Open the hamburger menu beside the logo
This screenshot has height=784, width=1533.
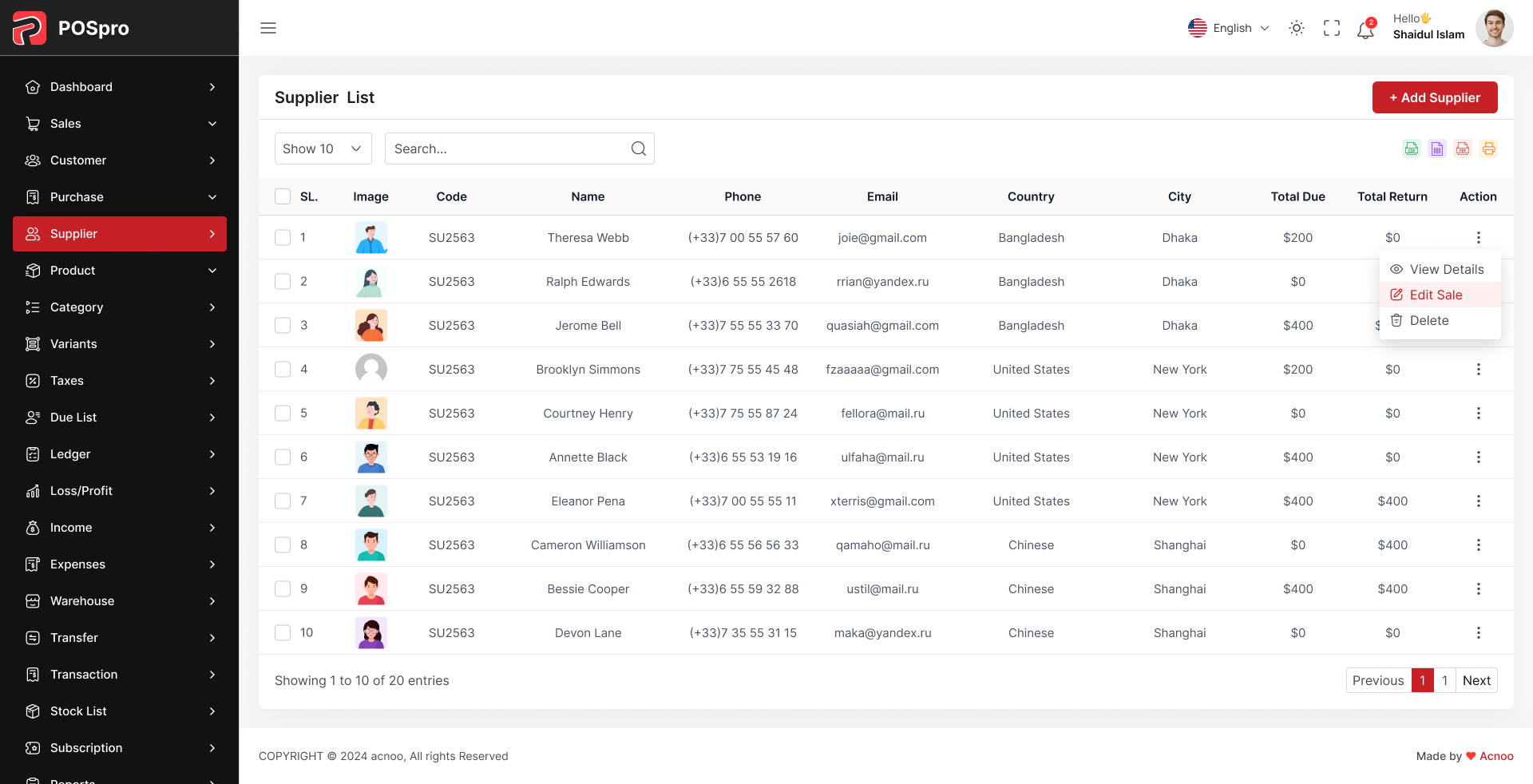[267, 28]
